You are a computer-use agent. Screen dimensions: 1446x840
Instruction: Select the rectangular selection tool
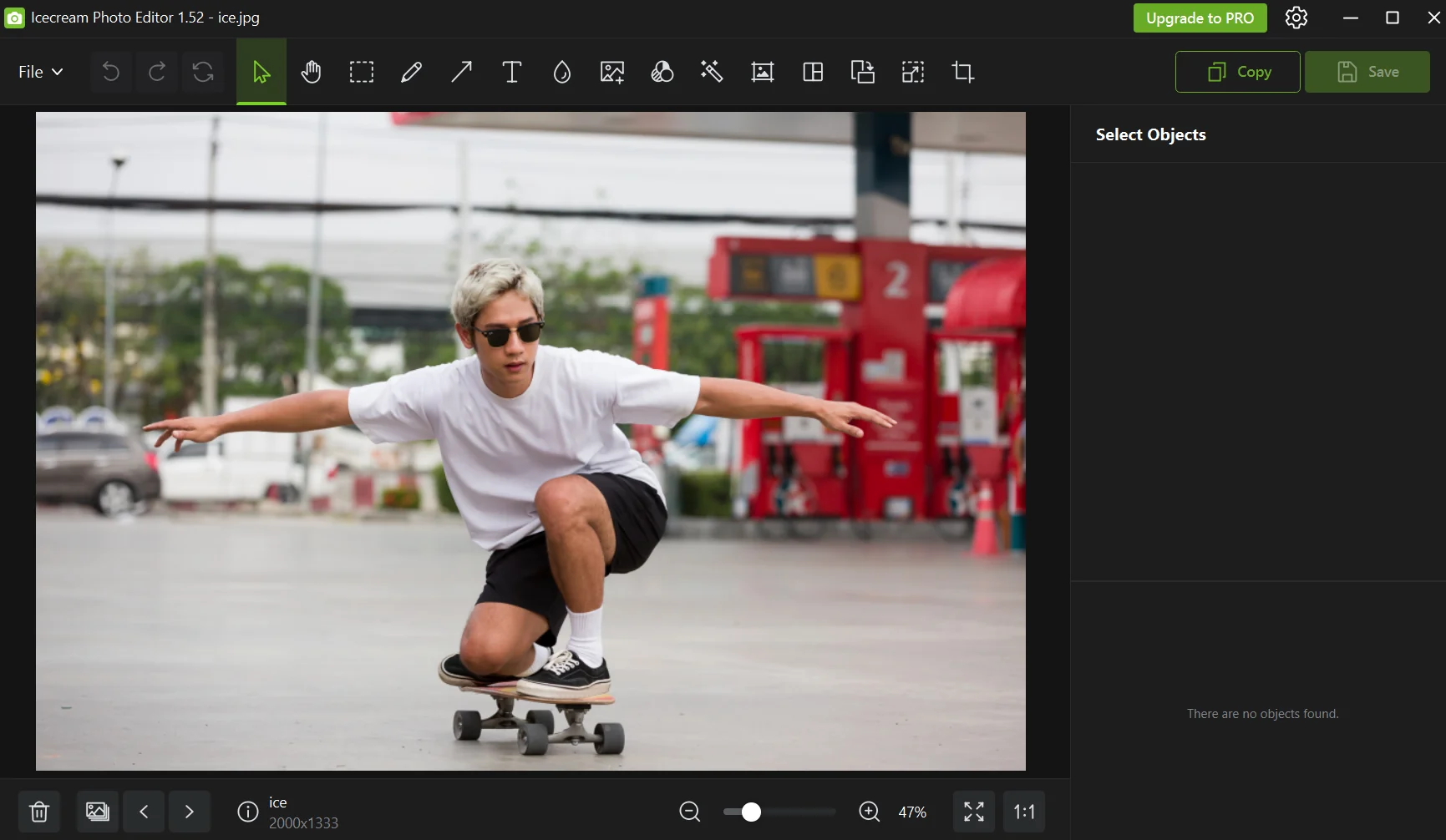[x=361, y=73]
